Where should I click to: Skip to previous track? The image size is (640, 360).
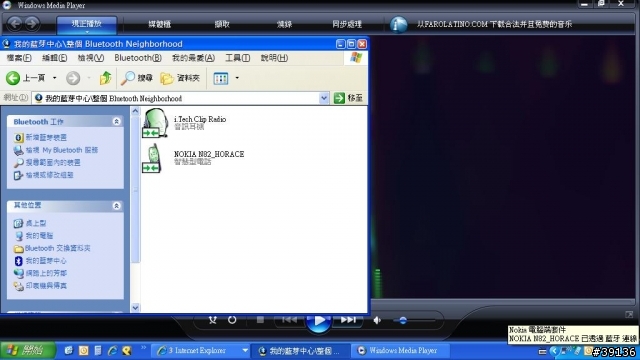pos(289,320)
